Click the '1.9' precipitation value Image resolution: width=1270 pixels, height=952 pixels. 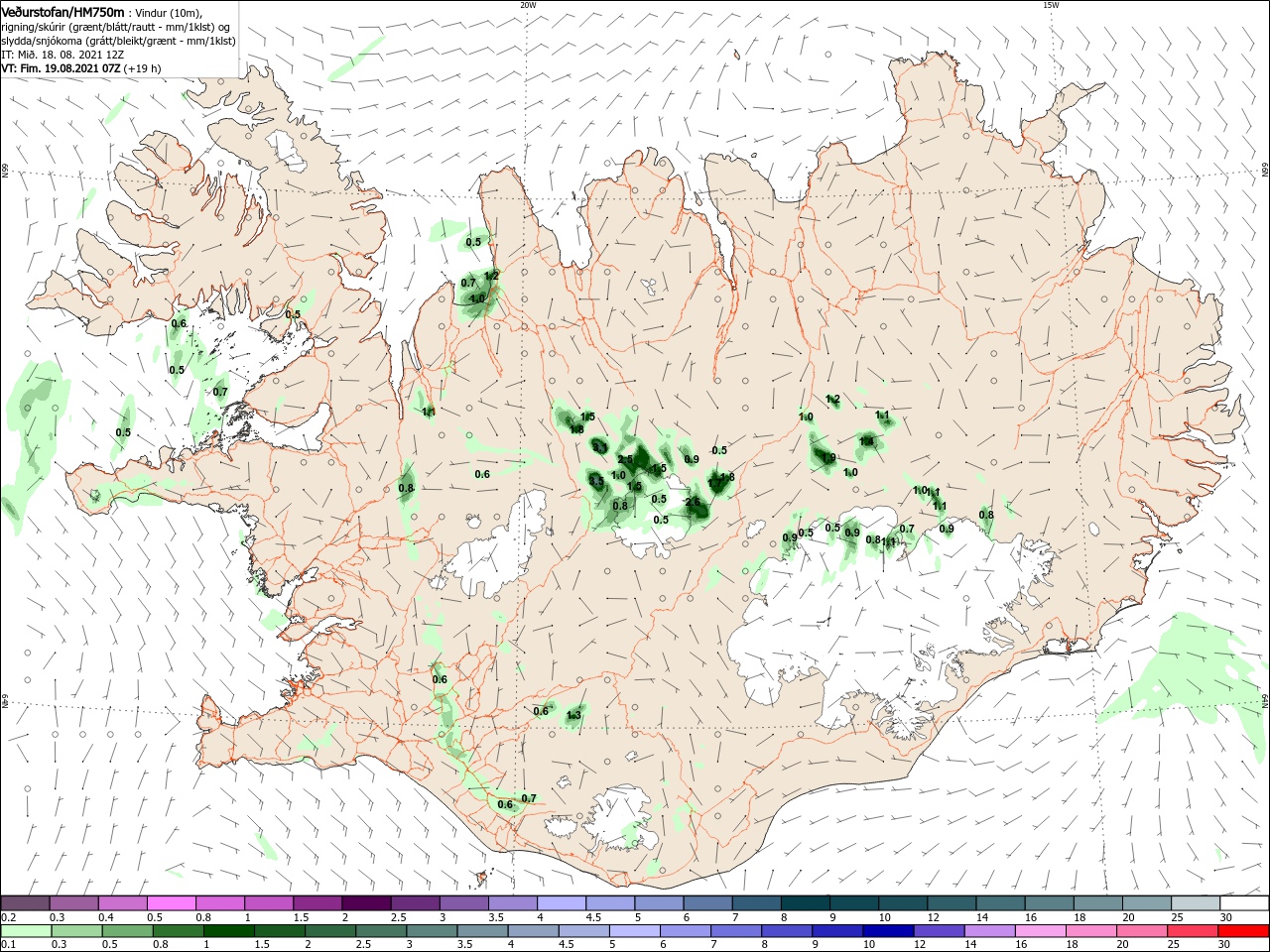[829, 457]
